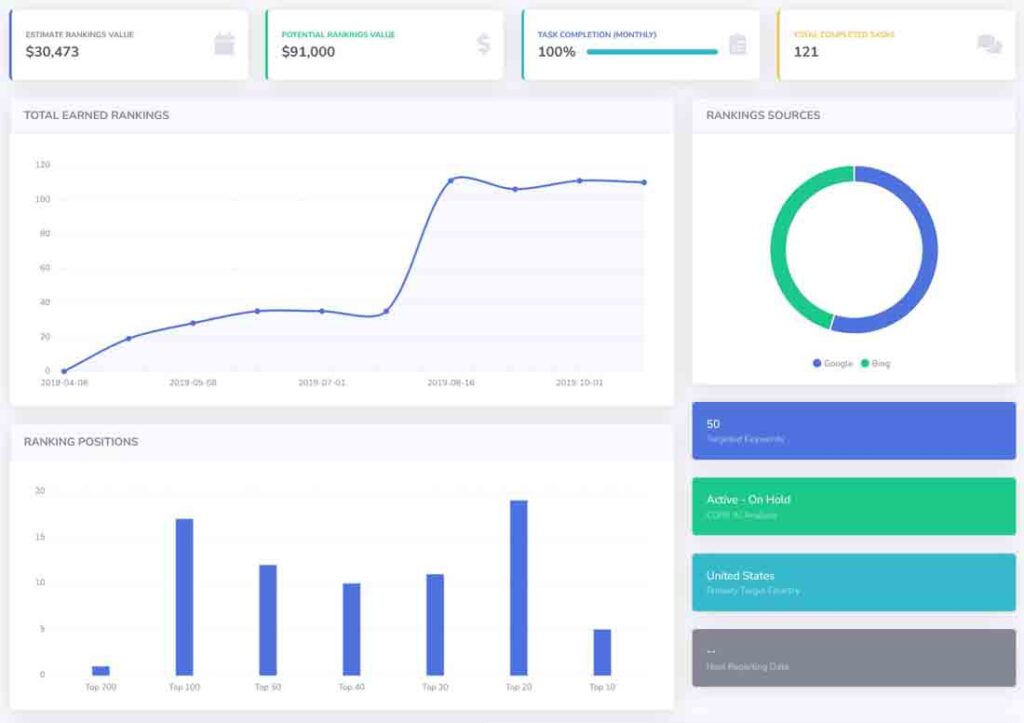Toggle the Google legend item in Rankings Sources
This screenshot has height=723, width=1024.
click(832, 363)
